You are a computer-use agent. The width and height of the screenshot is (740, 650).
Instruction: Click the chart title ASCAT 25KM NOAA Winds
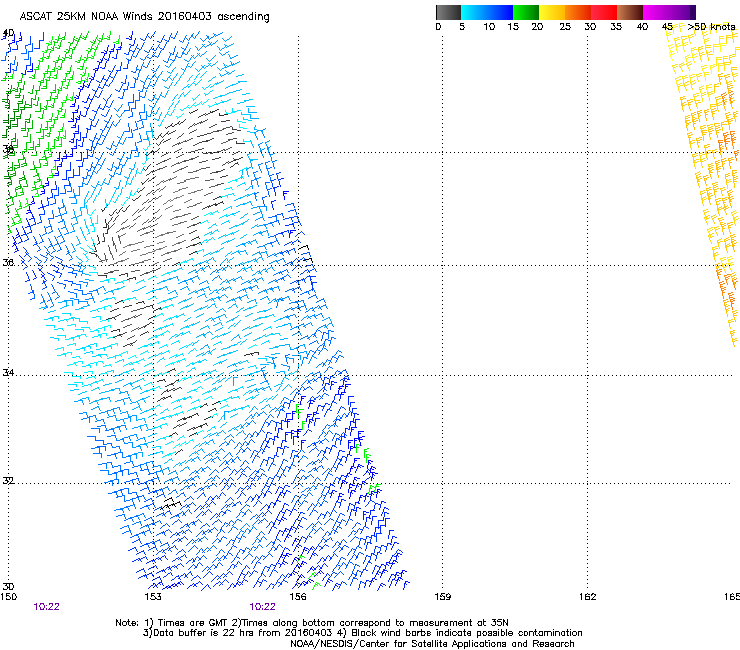point(144,17)
